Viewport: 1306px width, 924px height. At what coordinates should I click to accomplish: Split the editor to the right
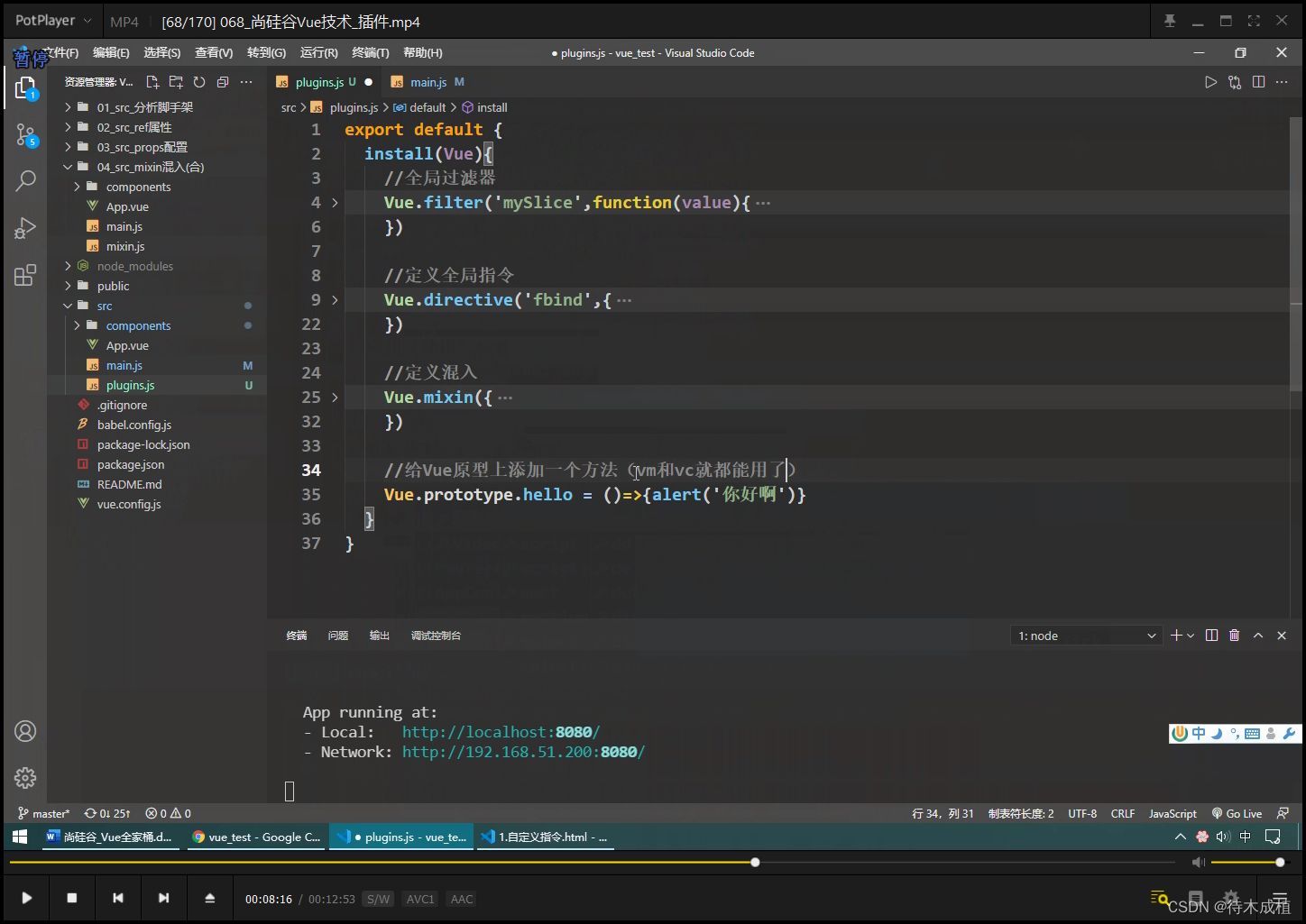coord(1259,82)
